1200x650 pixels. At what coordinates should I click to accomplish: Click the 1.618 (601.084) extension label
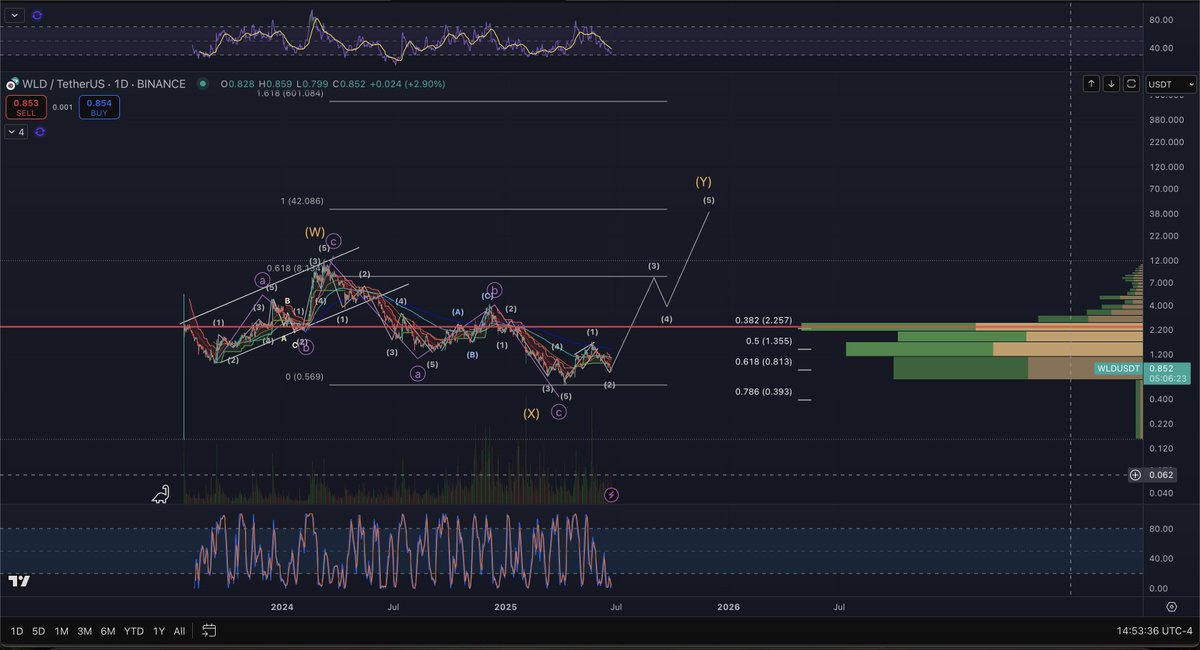290,93
